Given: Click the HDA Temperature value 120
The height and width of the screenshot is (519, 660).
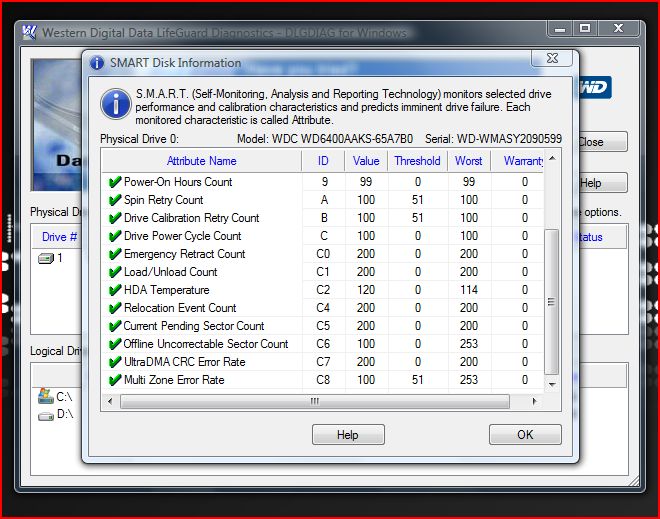Looking at the screenshot, I should coord(366,290).
